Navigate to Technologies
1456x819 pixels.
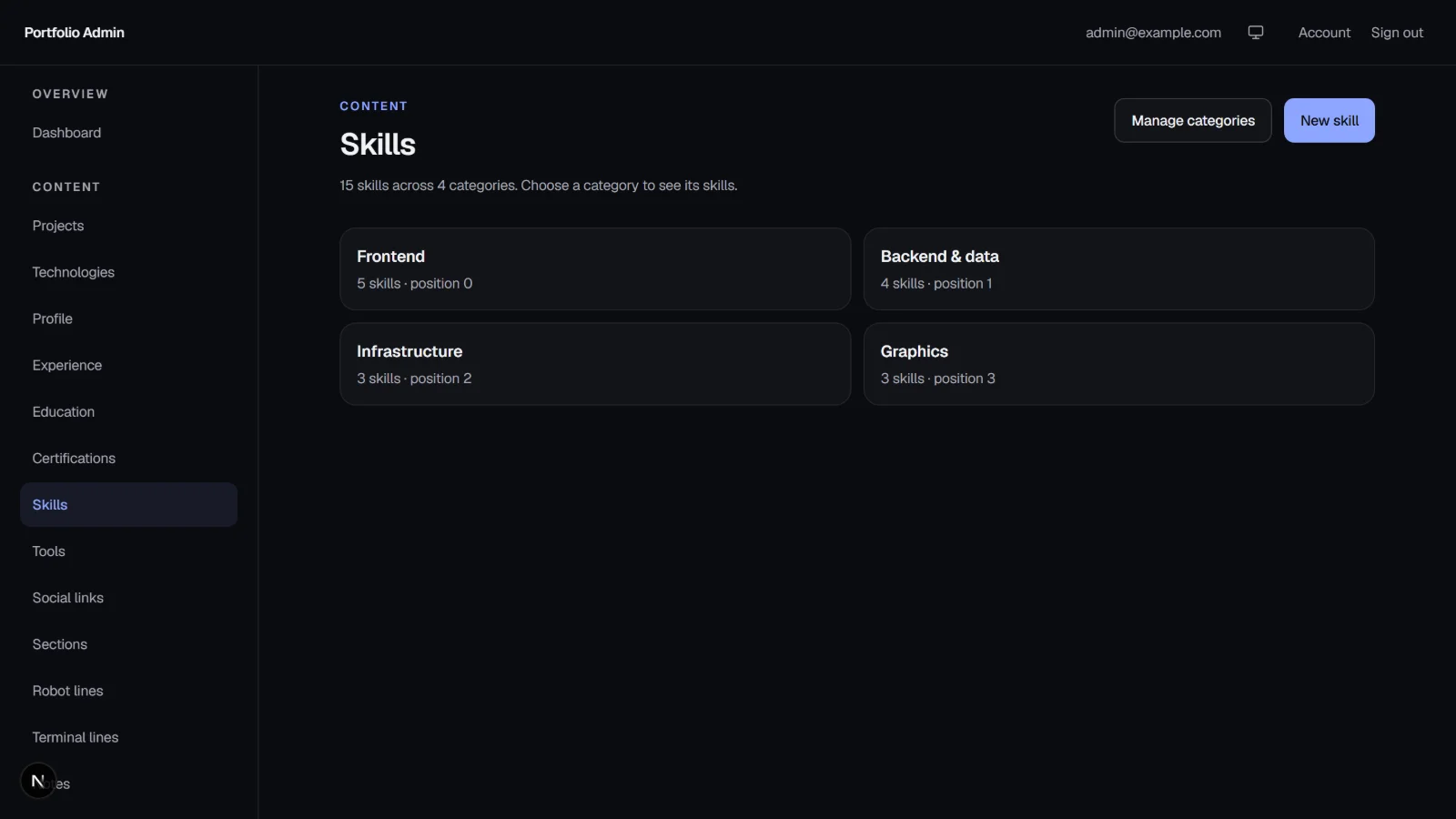click(128, 272)
